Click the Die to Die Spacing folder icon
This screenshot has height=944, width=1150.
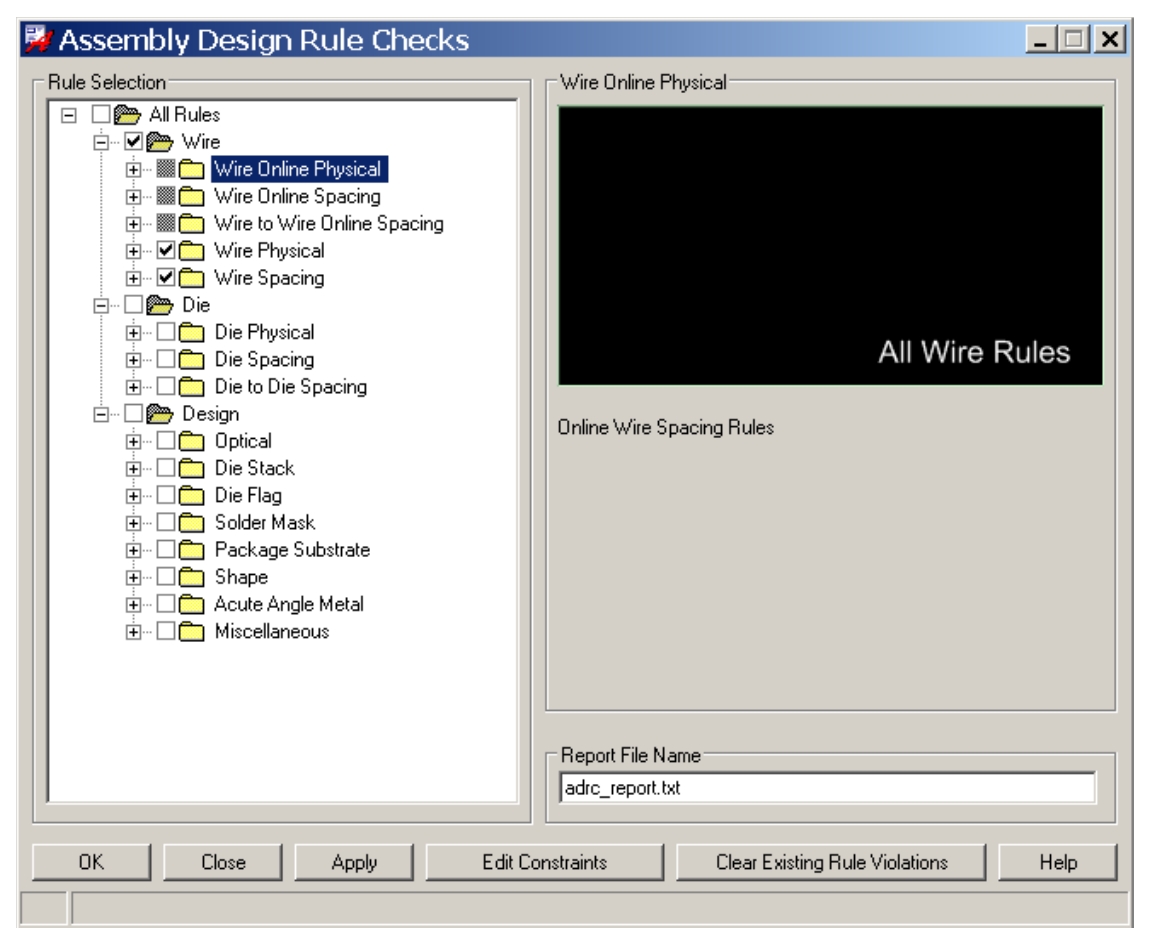click(x=194, y=387)
